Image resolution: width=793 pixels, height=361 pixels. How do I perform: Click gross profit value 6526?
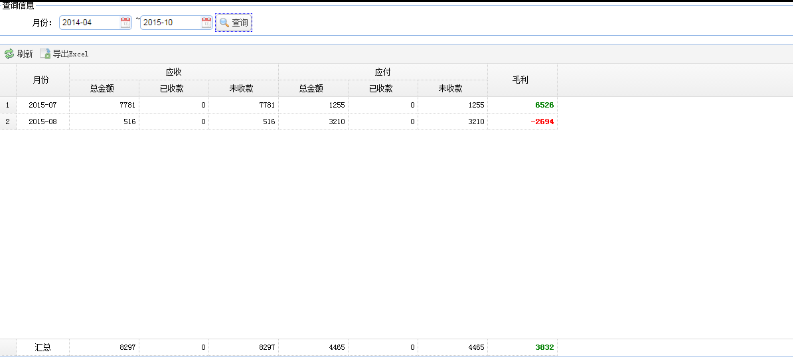click(x=544, y=105)
